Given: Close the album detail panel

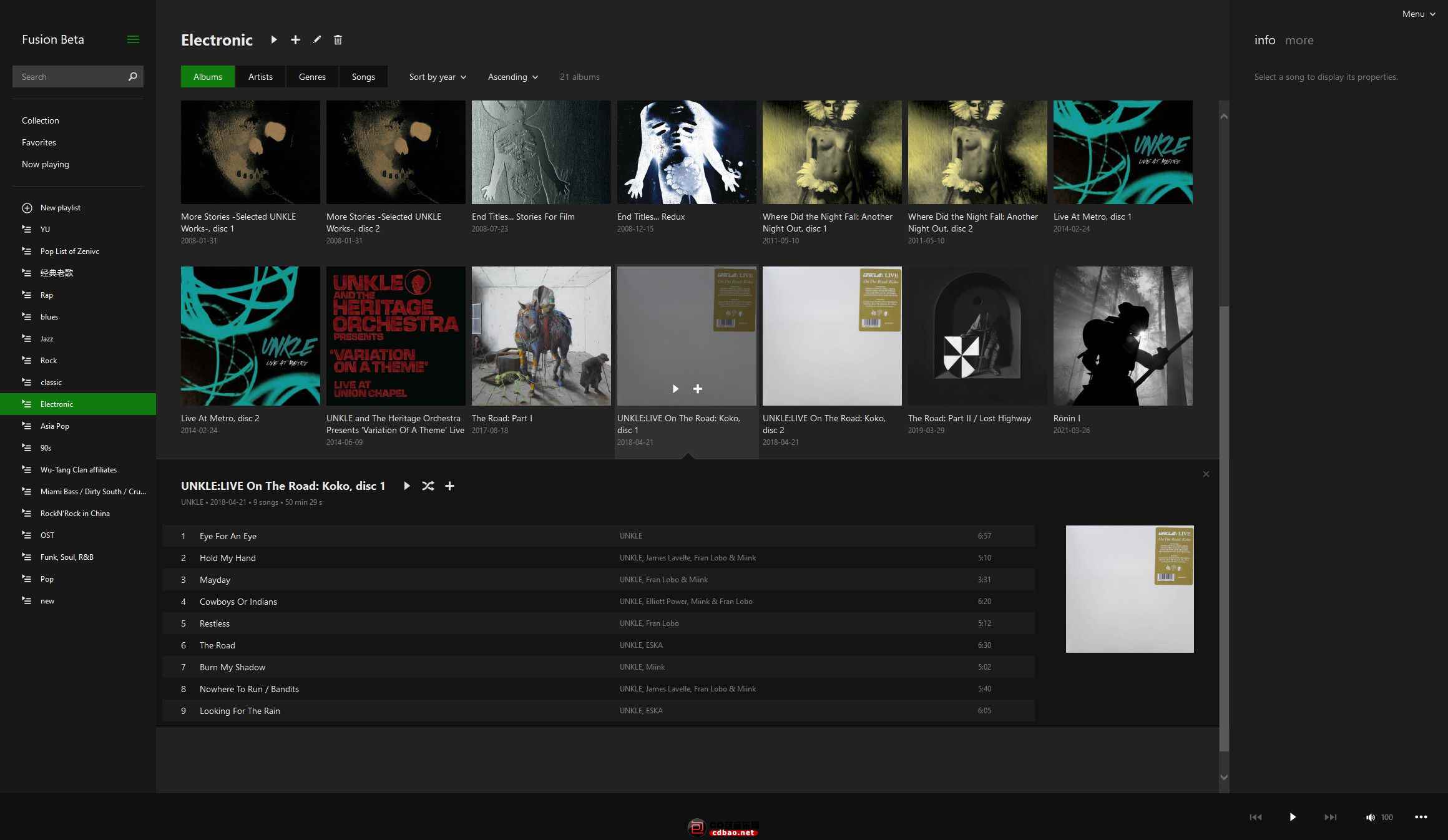Looking at the screenshot, I should point(1206,474).
